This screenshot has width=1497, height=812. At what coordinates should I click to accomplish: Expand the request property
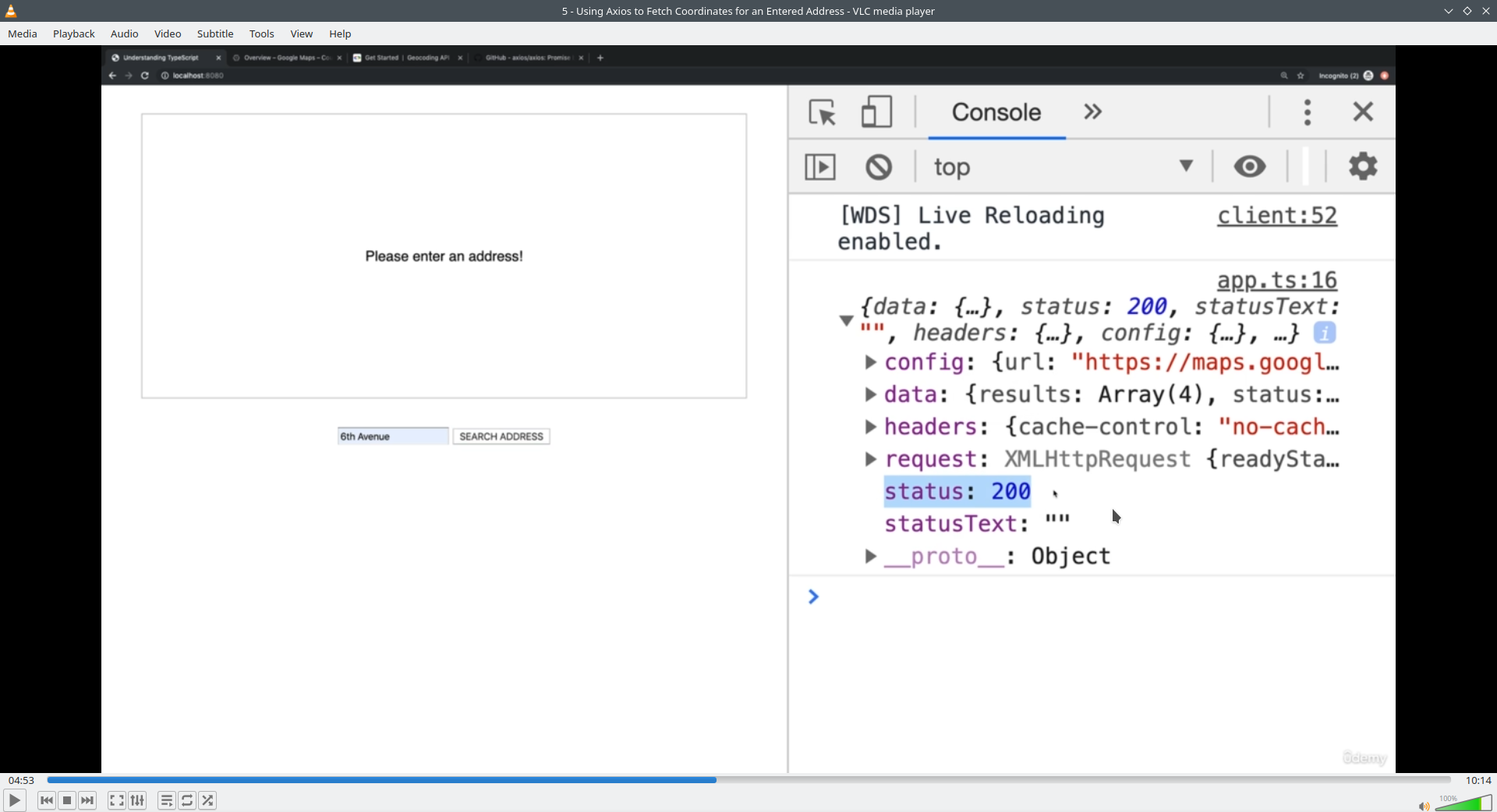871,460
